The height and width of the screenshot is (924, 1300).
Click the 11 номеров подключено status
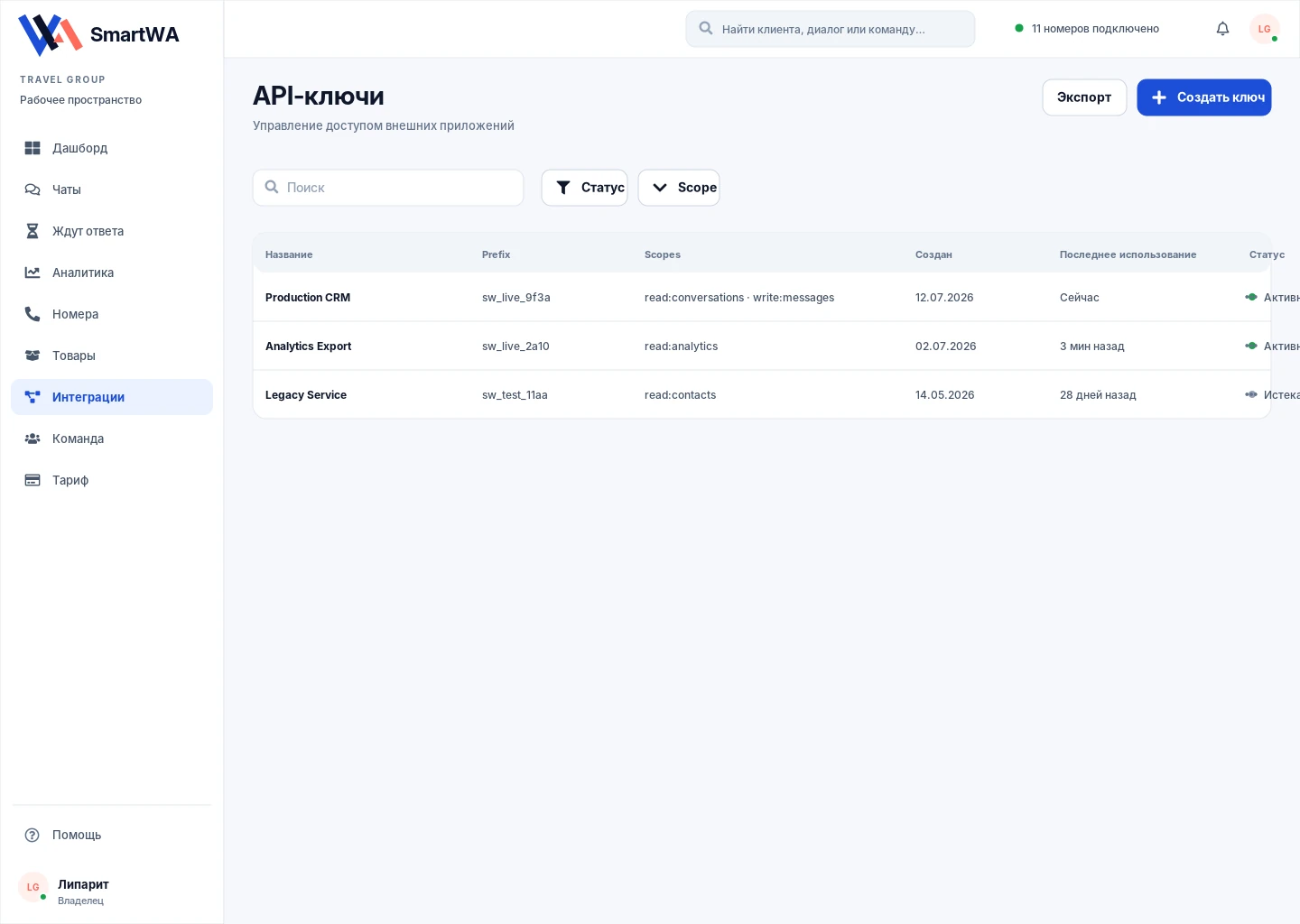1087,29
